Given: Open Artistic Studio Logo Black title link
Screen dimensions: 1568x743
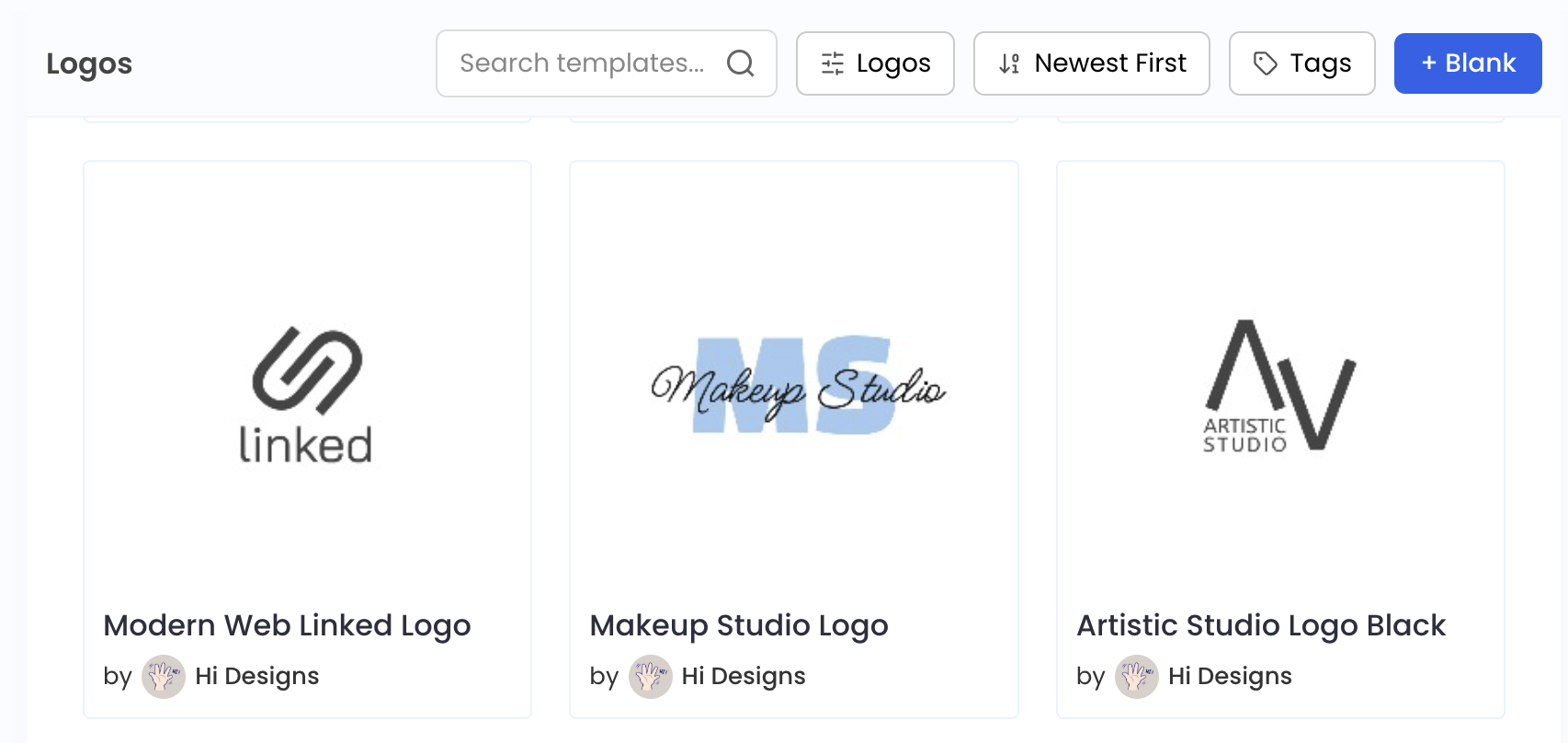Looking at the screenshot, I should (1261, 625).
